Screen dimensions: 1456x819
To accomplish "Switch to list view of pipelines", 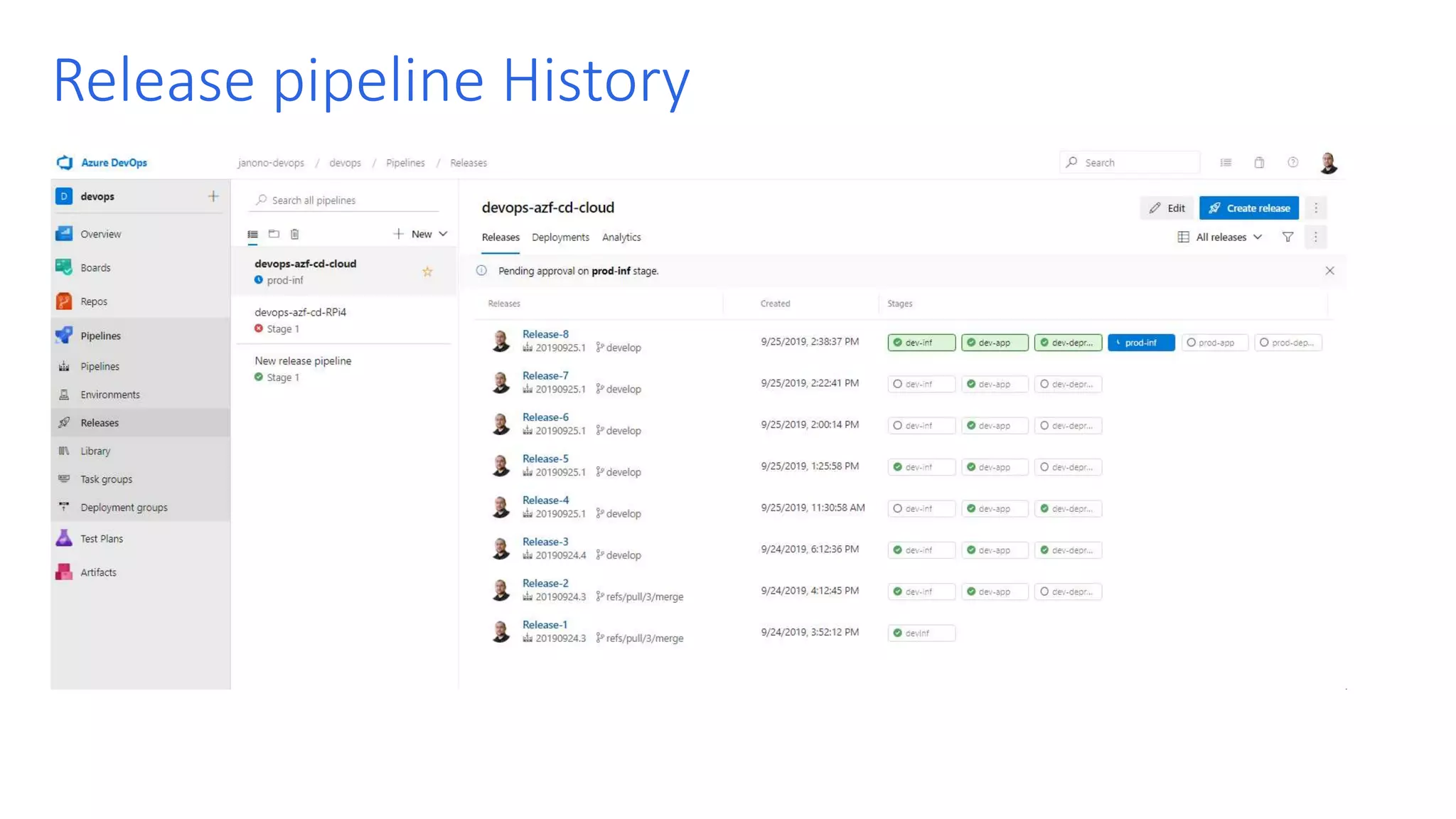I will pyautogui.click(x=252, y=234).
